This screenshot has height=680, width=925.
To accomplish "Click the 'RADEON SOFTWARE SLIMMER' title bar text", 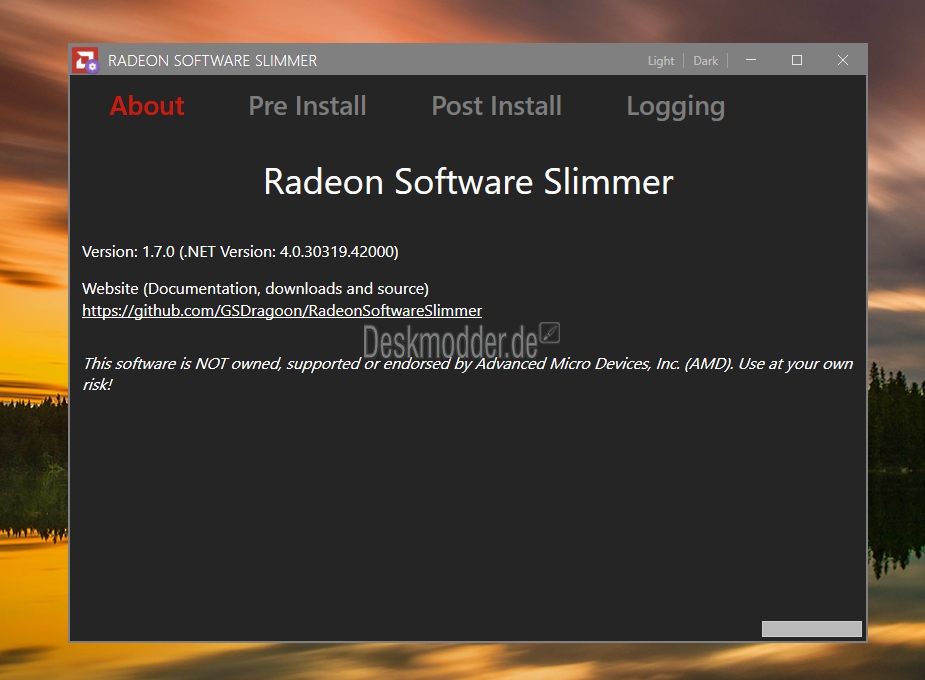I will tap(212, 61).
